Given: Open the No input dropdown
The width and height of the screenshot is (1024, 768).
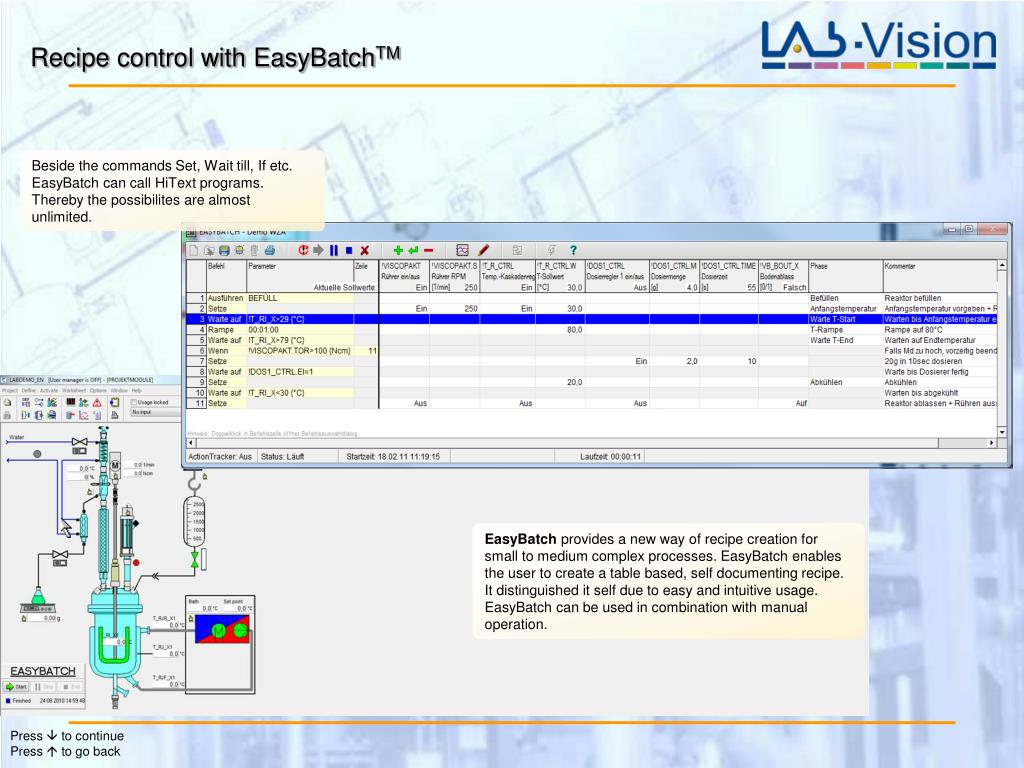Looking at the screenshot, I should pos(155,412).
